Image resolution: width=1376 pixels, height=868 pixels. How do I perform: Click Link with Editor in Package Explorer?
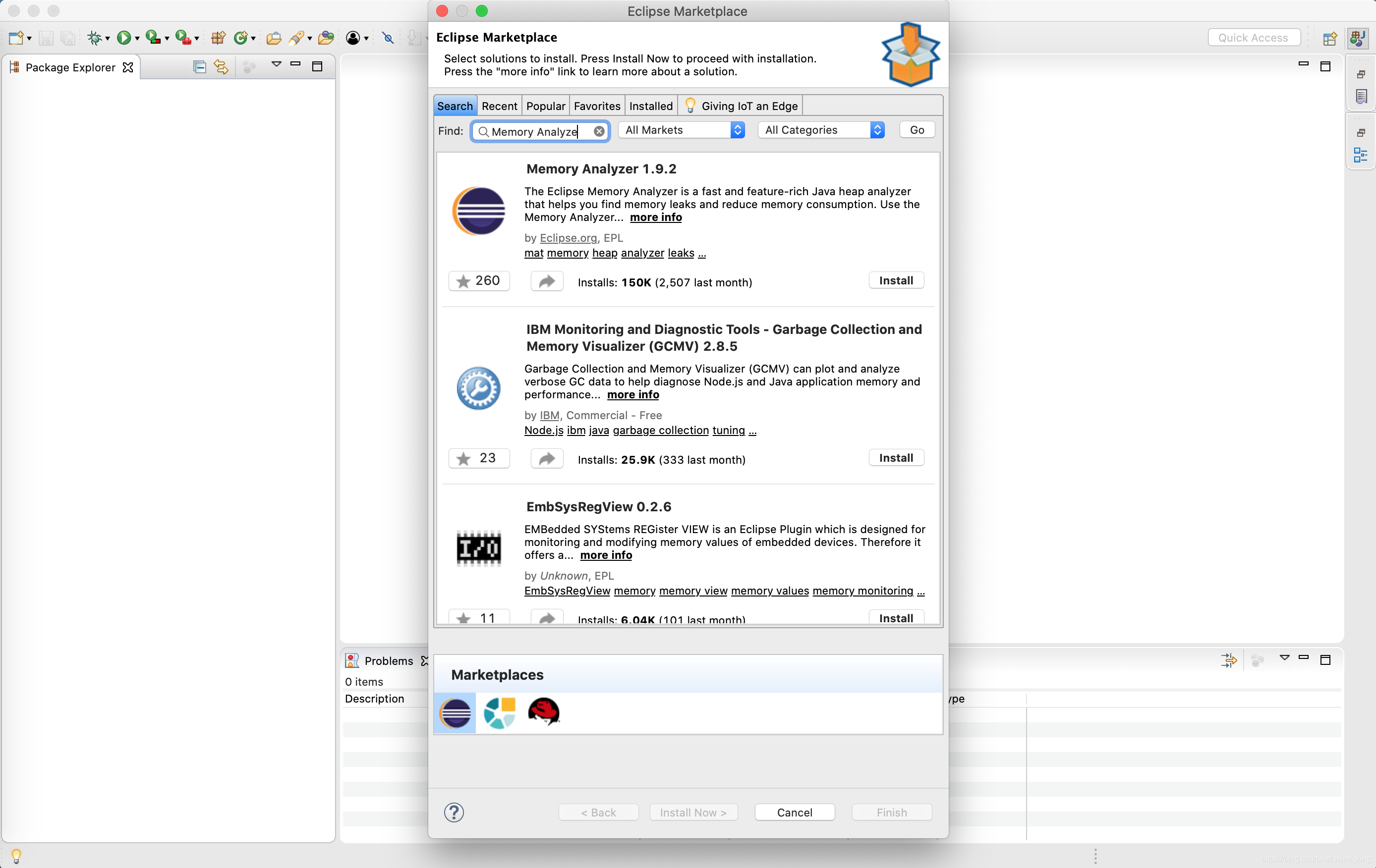click(221, 67)
